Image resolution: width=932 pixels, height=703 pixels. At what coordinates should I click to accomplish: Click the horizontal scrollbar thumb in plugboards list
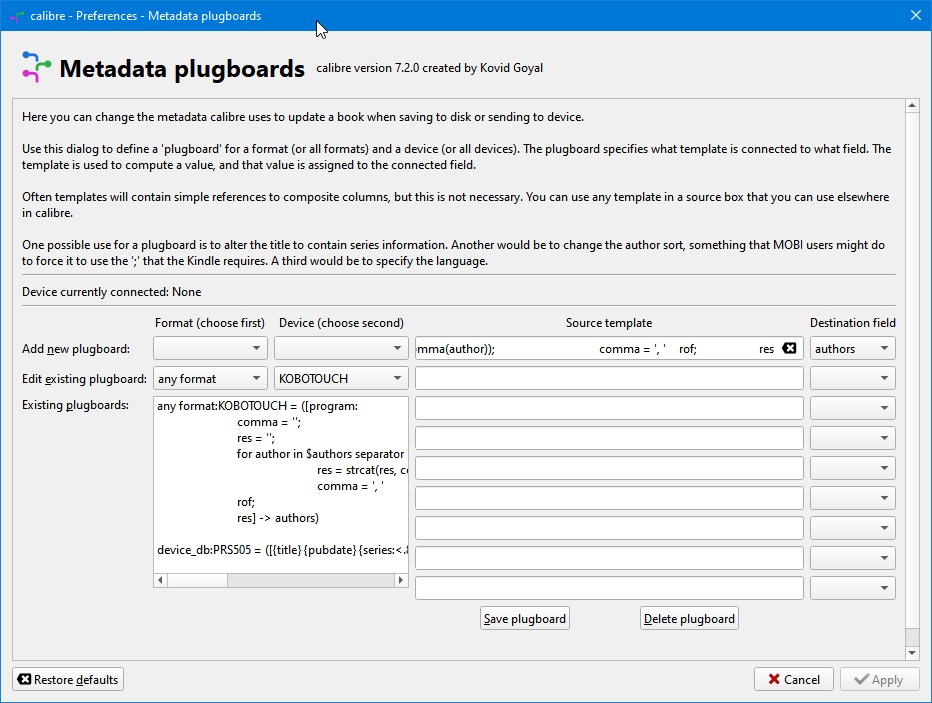[x=197, y=580]
